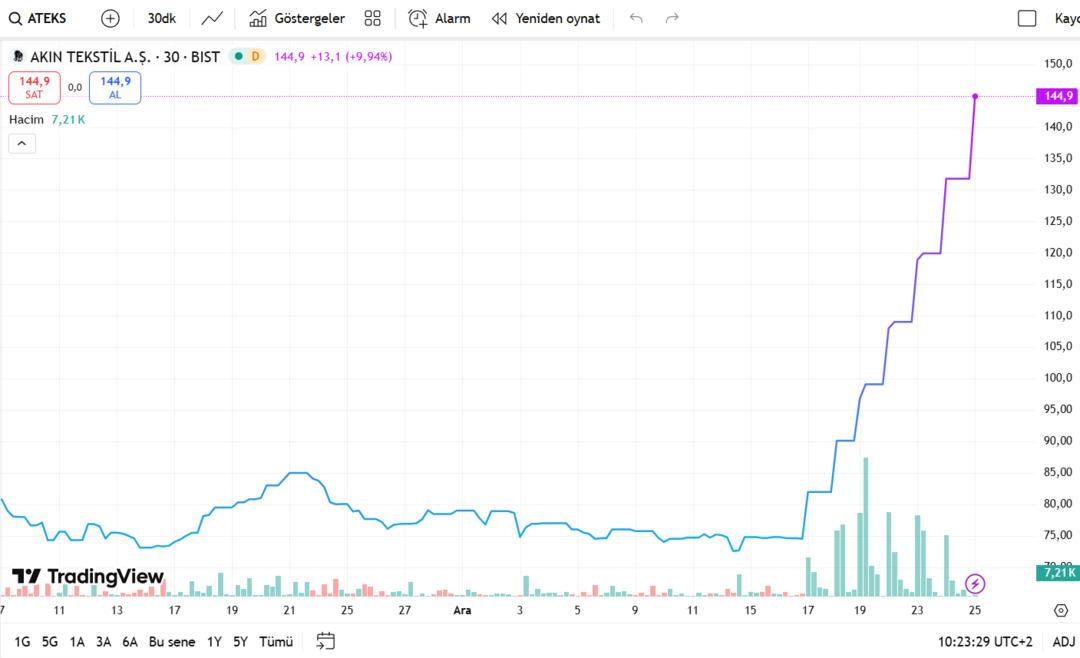Select the Bu sene range tab
This screenshot has width=1080, height=658.
pyautogui.click(x=172, y=642)
